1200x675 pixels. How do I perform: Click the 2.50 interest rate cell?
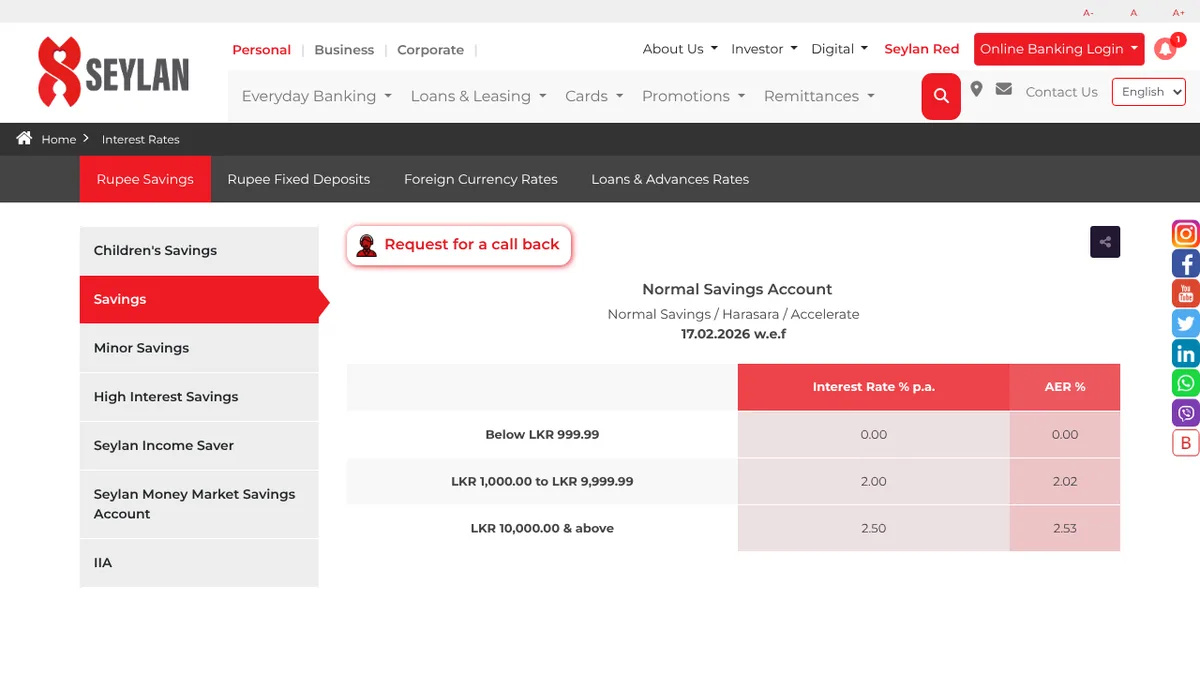(874, 528)
